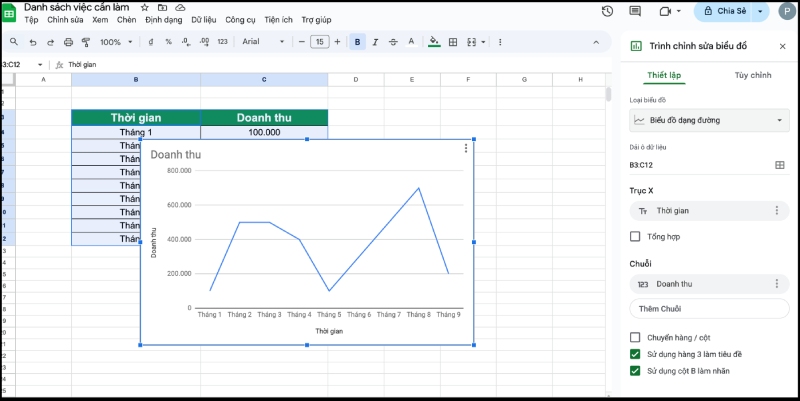Open the Google account avatar P
Viewport: 800px width, 401px height.
pos(787,11)
